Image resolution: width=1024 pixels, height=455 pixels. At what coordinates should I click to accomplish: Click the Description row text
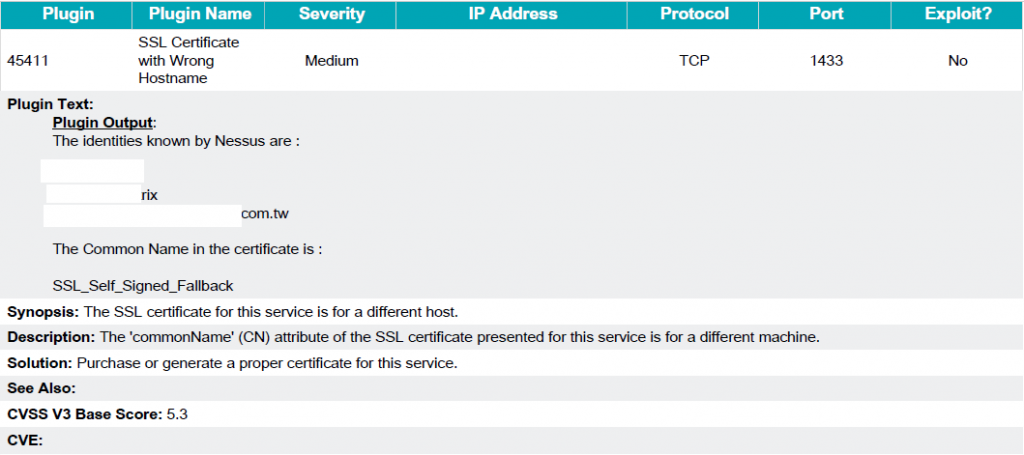coord(413,337)
